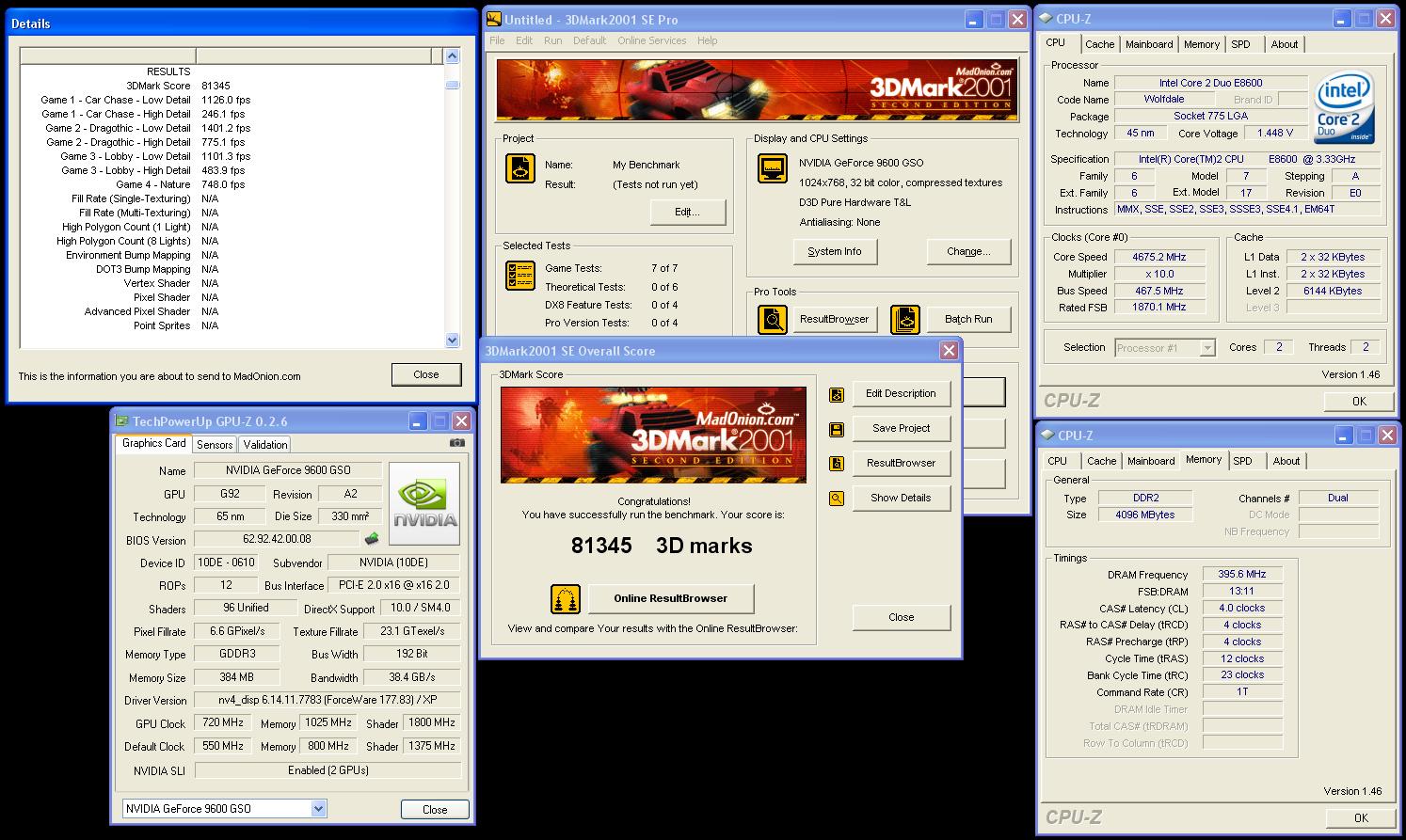Image resolution: width=1406 pixels, height=840 pixels.
Task: Click the NVIDIA logo in GPU-Z
Action: [x=425, y=503]
